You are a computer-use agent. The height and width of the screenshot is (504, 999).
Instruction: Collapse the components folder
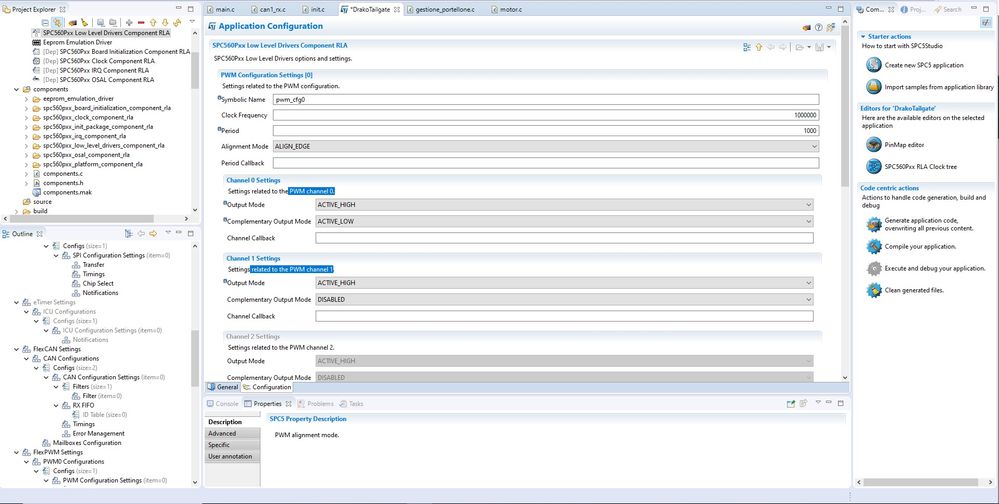pyautogui.click(x=17, y=90)
